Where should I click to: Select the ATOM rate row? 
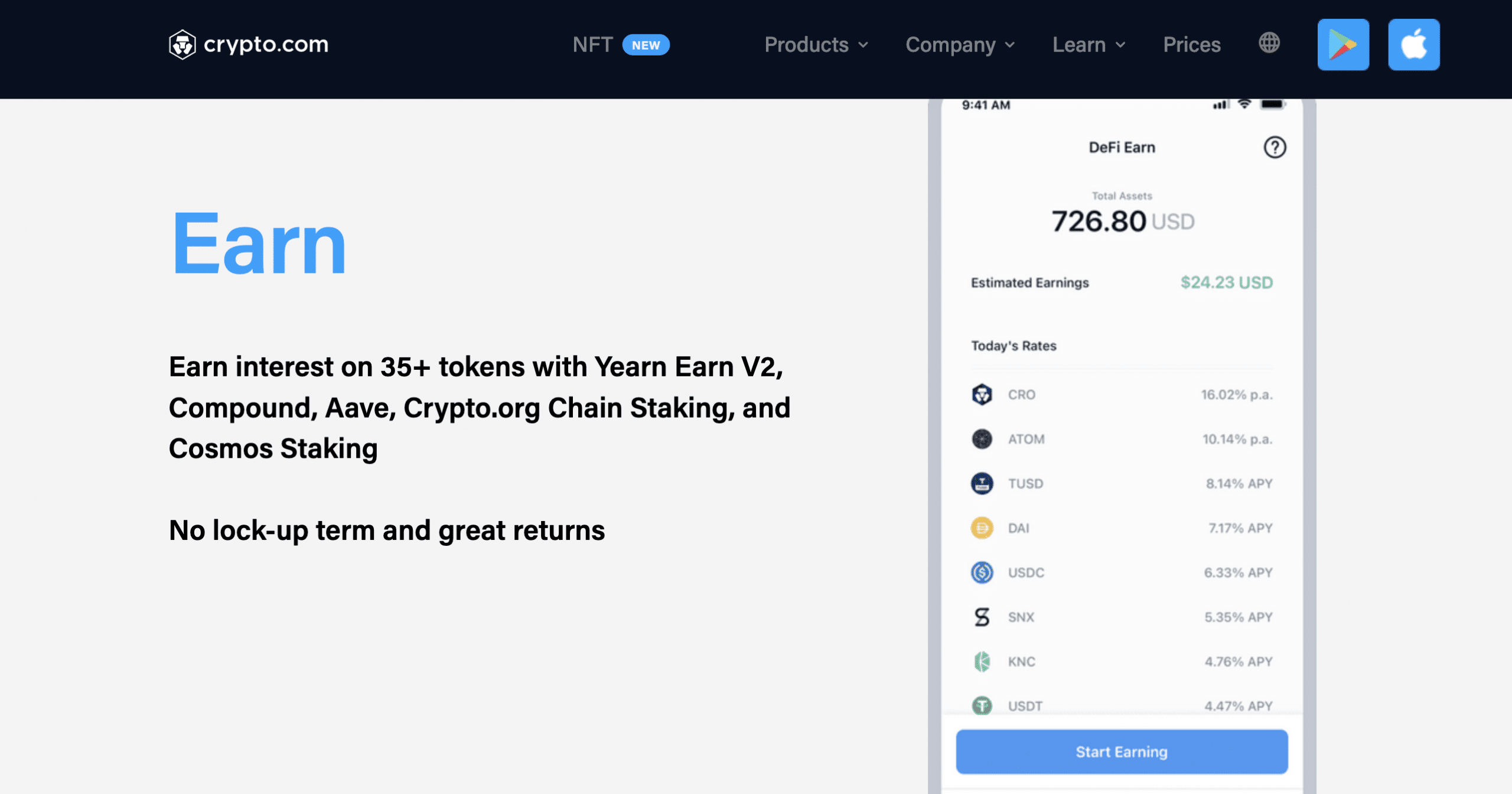coord(1122,439)
